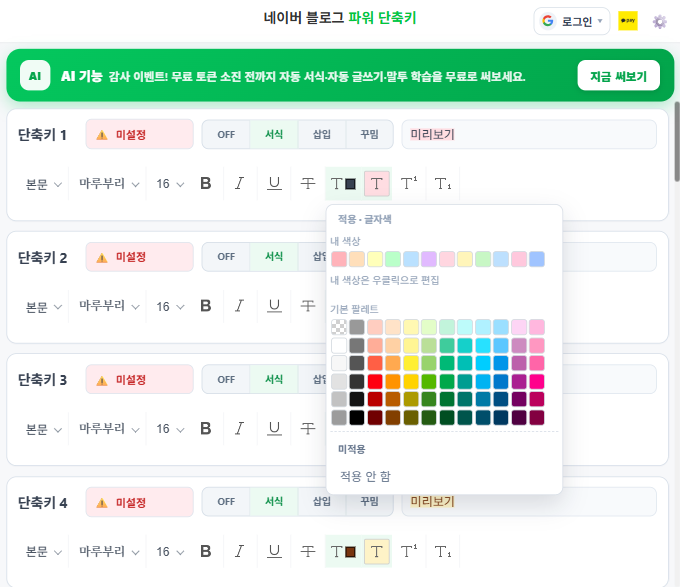Select 서식 tab in 단축키 1
The height and width of the screenshot is (587, 680).
pos(274,134)
